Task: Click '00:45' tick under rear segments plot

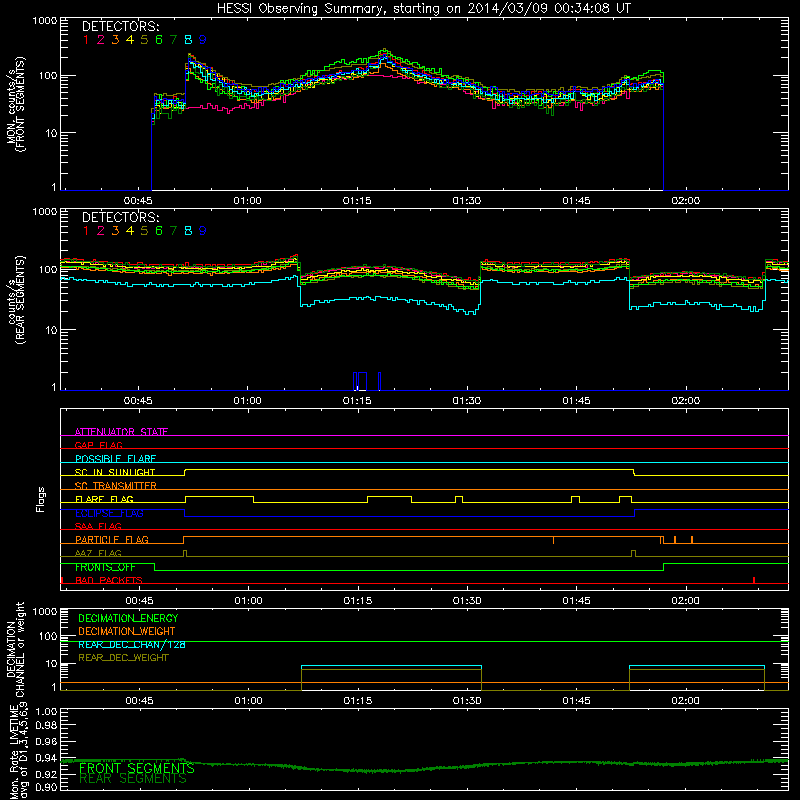Action: (138, 401)
